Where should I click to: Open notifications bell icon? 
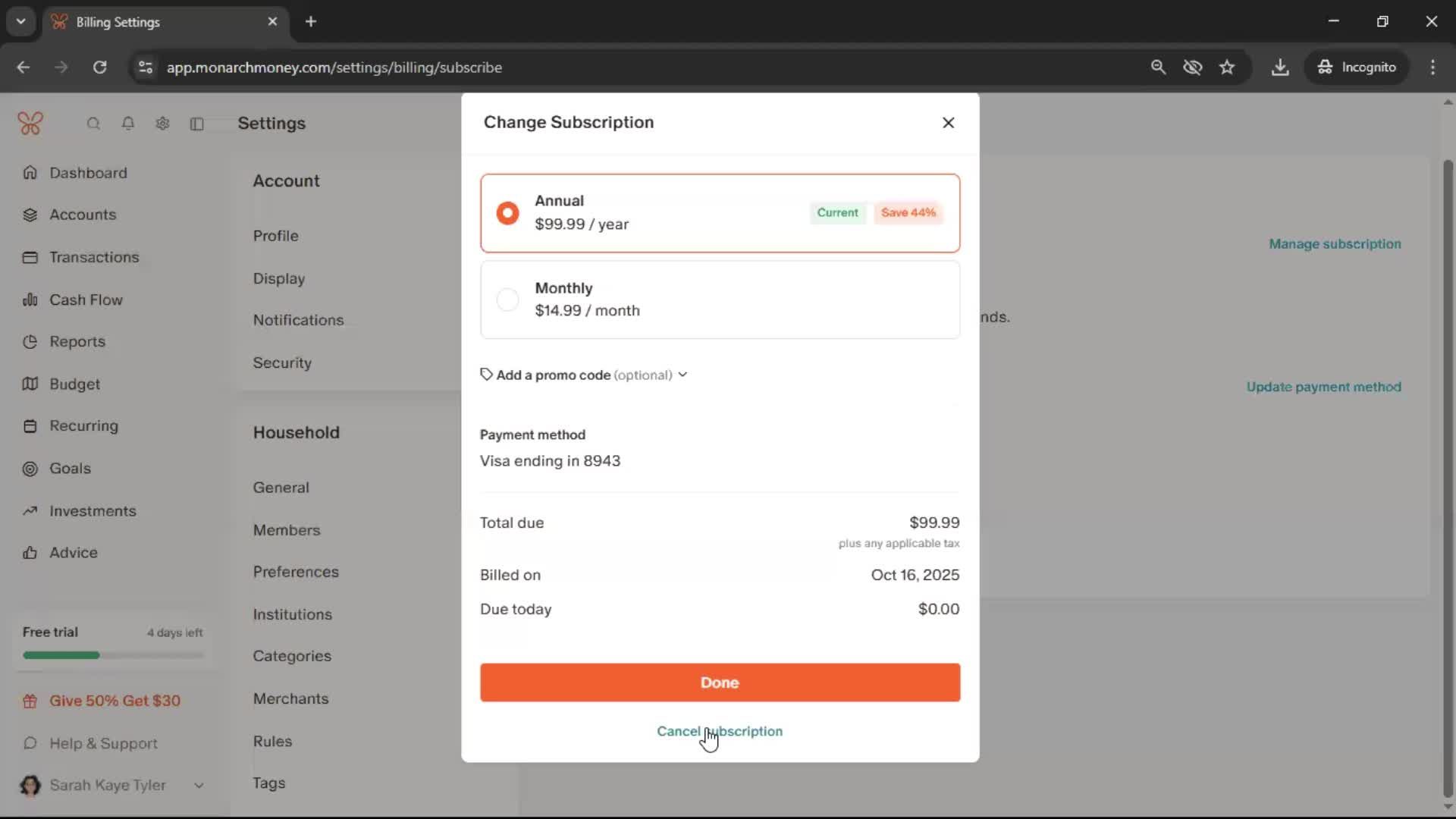click(128, 124)
